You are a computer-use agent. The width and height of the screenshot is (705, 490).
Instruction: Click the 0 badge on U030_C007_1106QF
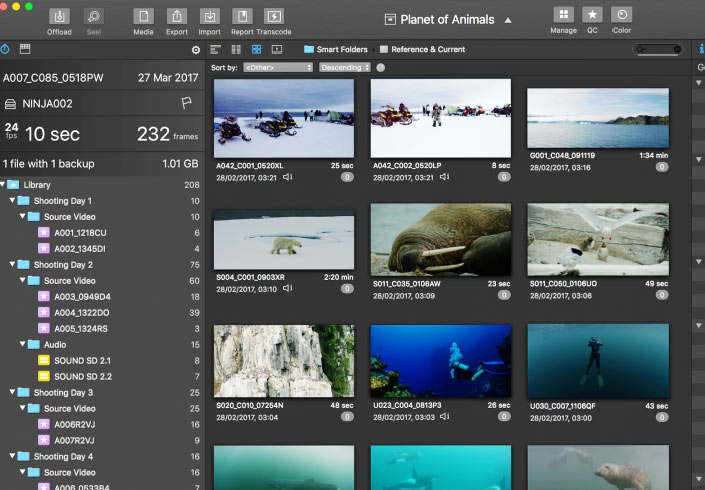(661, 417)
